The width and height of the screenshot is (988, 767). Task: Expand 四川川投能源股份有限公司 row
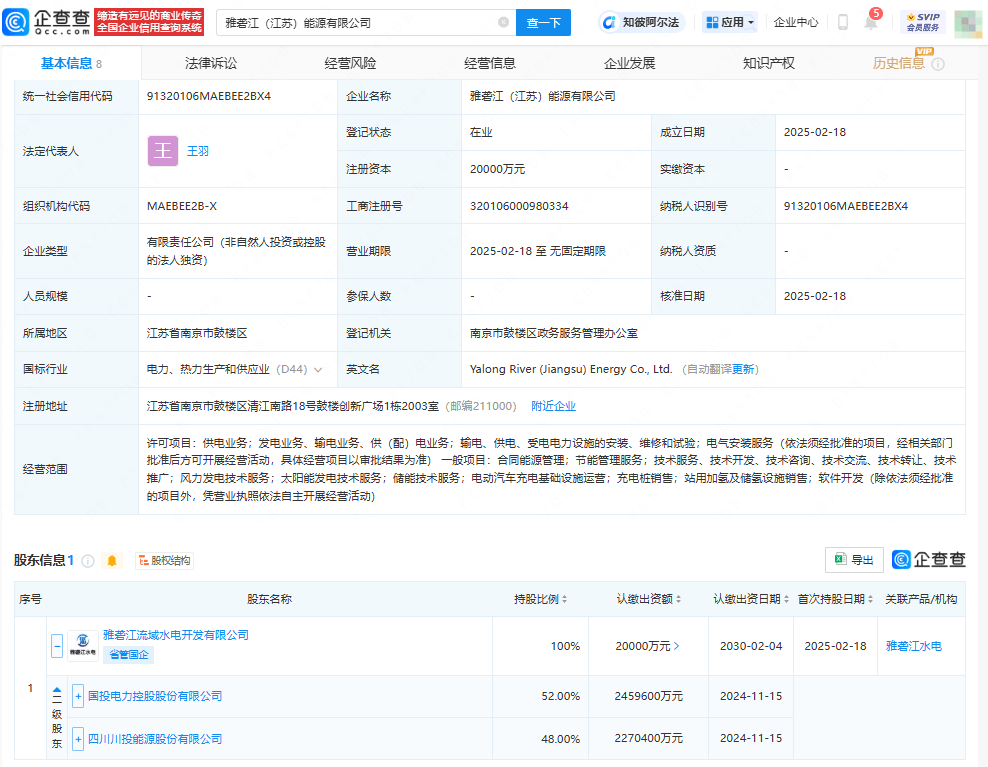pyautogui.click(x=78, y=739)
